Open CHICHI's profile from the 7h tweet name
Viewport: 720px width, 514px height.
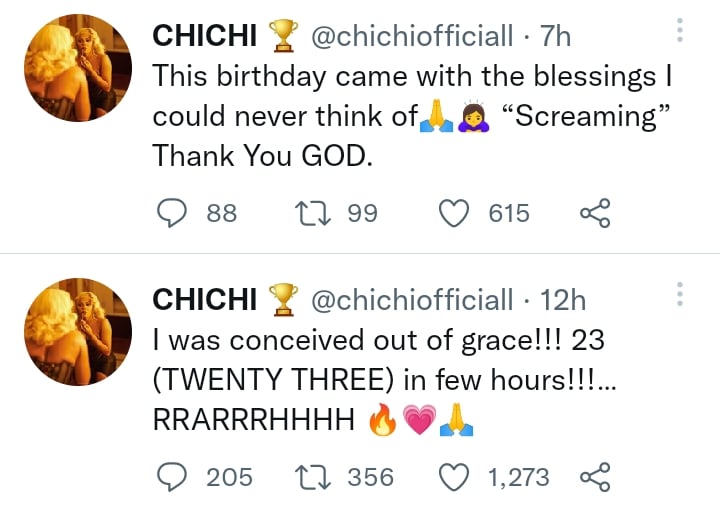click(206, 36)
